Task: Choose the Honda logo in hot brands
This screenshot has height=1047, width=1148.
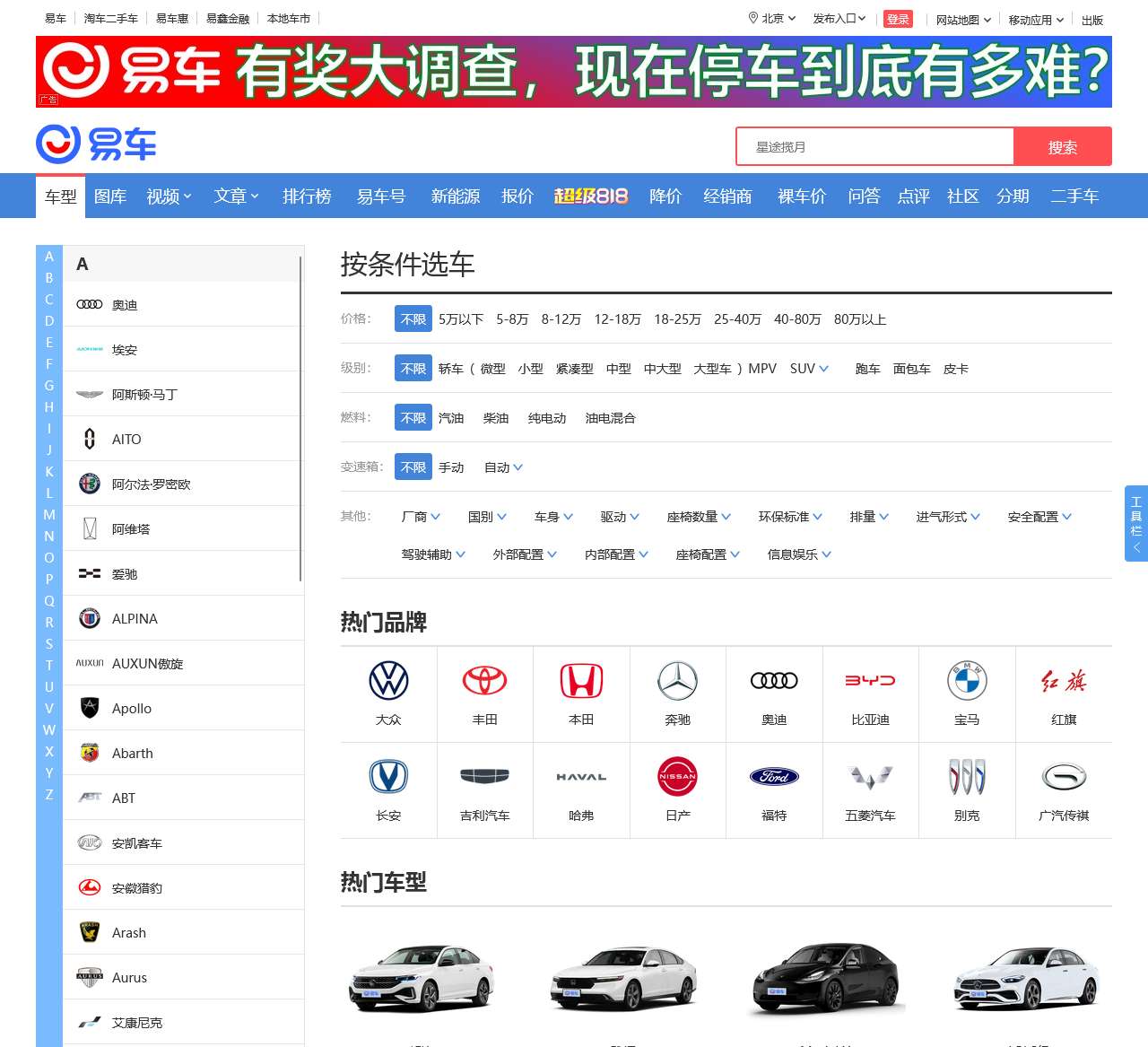Action: pyautogui.click(x=581, y=681)
